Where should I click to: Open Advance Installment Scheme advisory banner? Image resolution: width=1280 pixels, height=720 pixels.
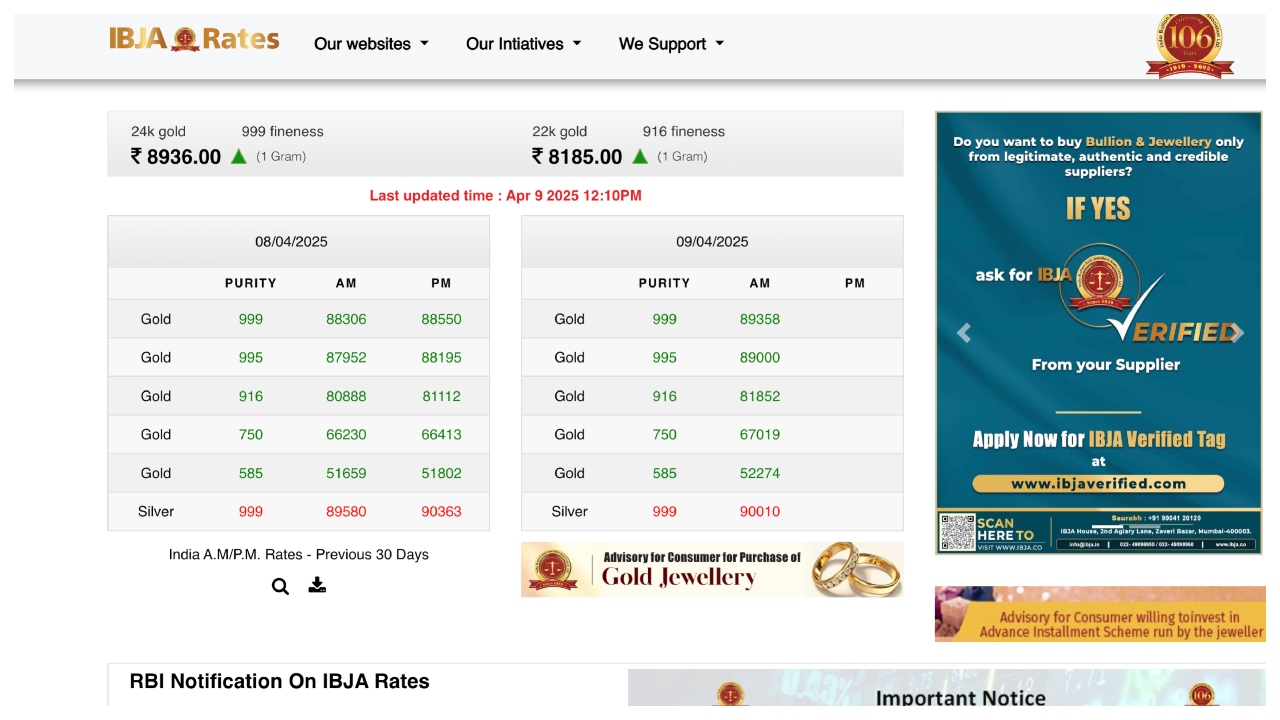1099,614
